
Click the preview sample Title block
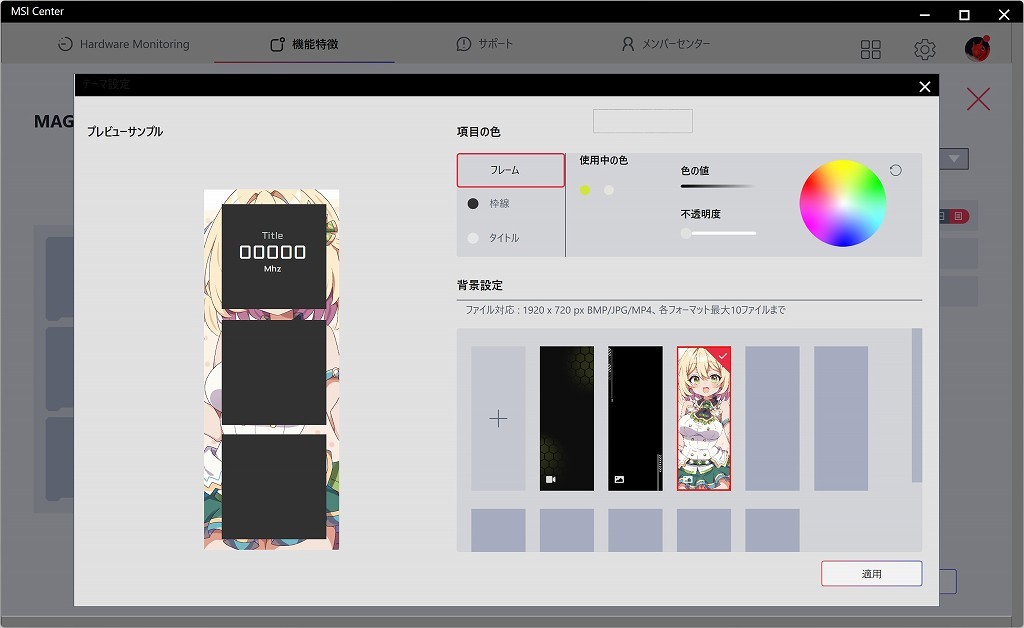click(274, 256)
